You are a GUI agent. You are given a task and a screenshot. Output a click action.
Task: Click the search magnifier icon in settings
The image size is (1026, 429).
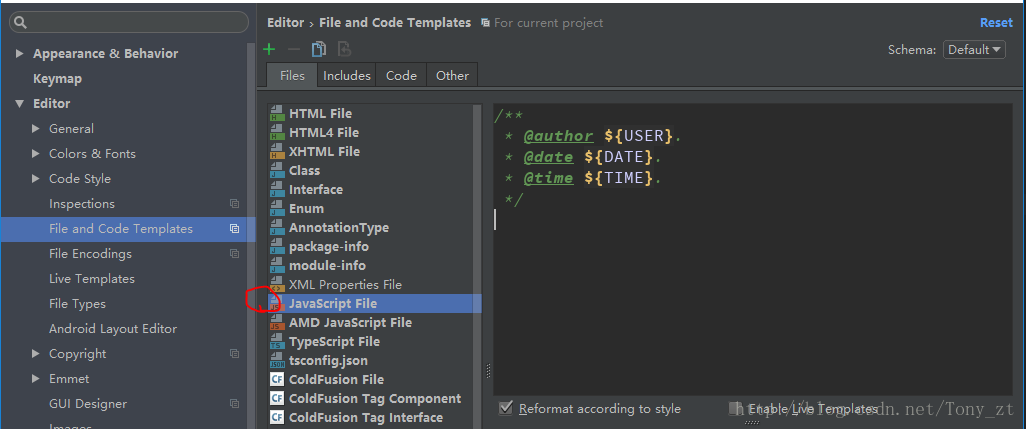[x=20, y=23]
